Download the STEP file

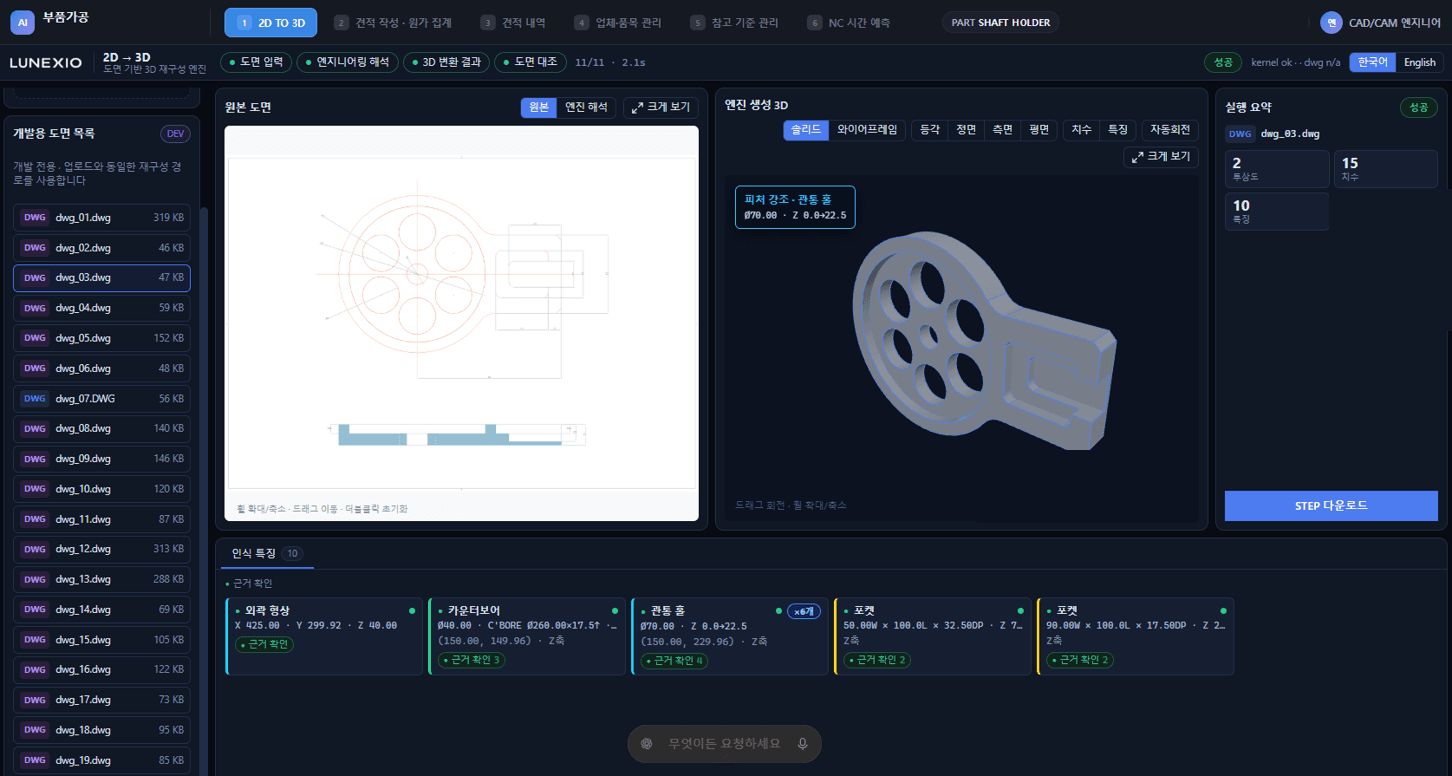(x=1331, y=506)
